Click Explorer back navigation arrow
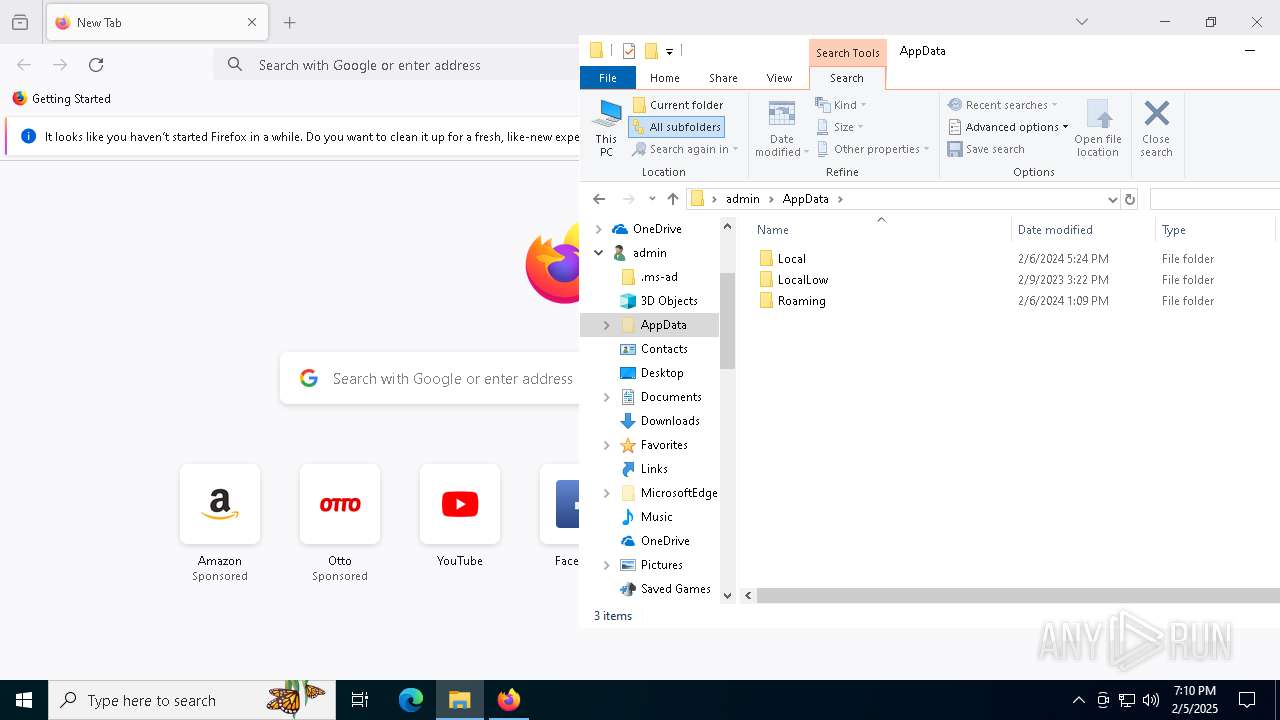Viewport: 1280px width, 720px height. tap(599, 199)
